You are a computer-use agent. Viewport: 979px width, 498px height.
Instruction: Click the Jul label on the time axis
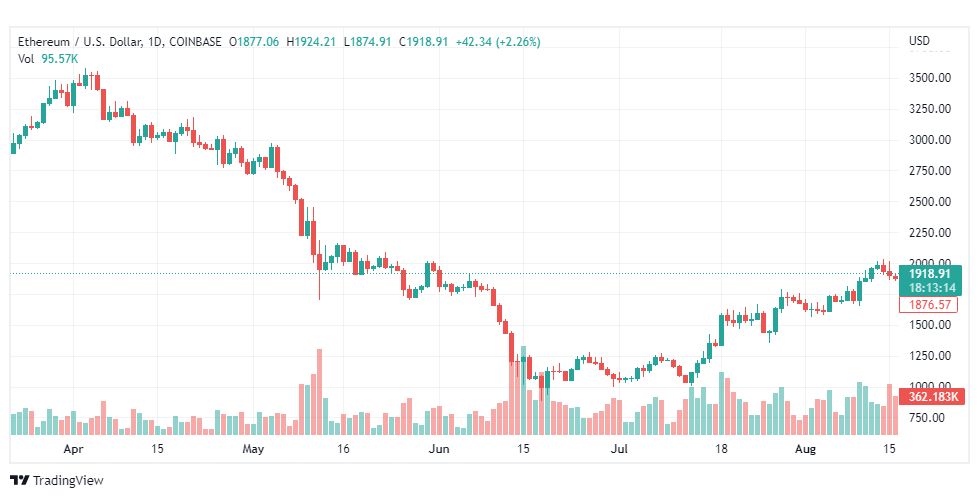tap(622, 450)
